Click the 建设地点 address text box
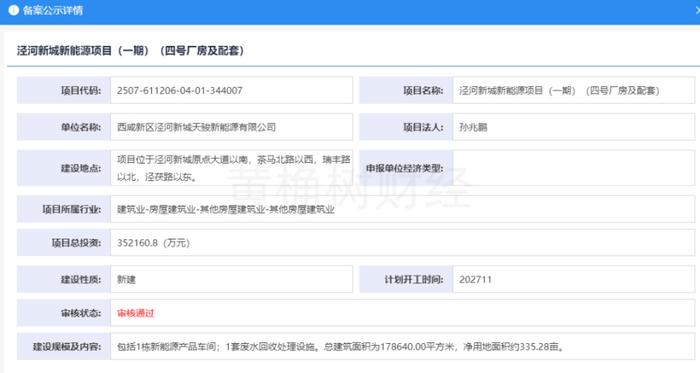This screenshot has width=700, height=373. 231,168
